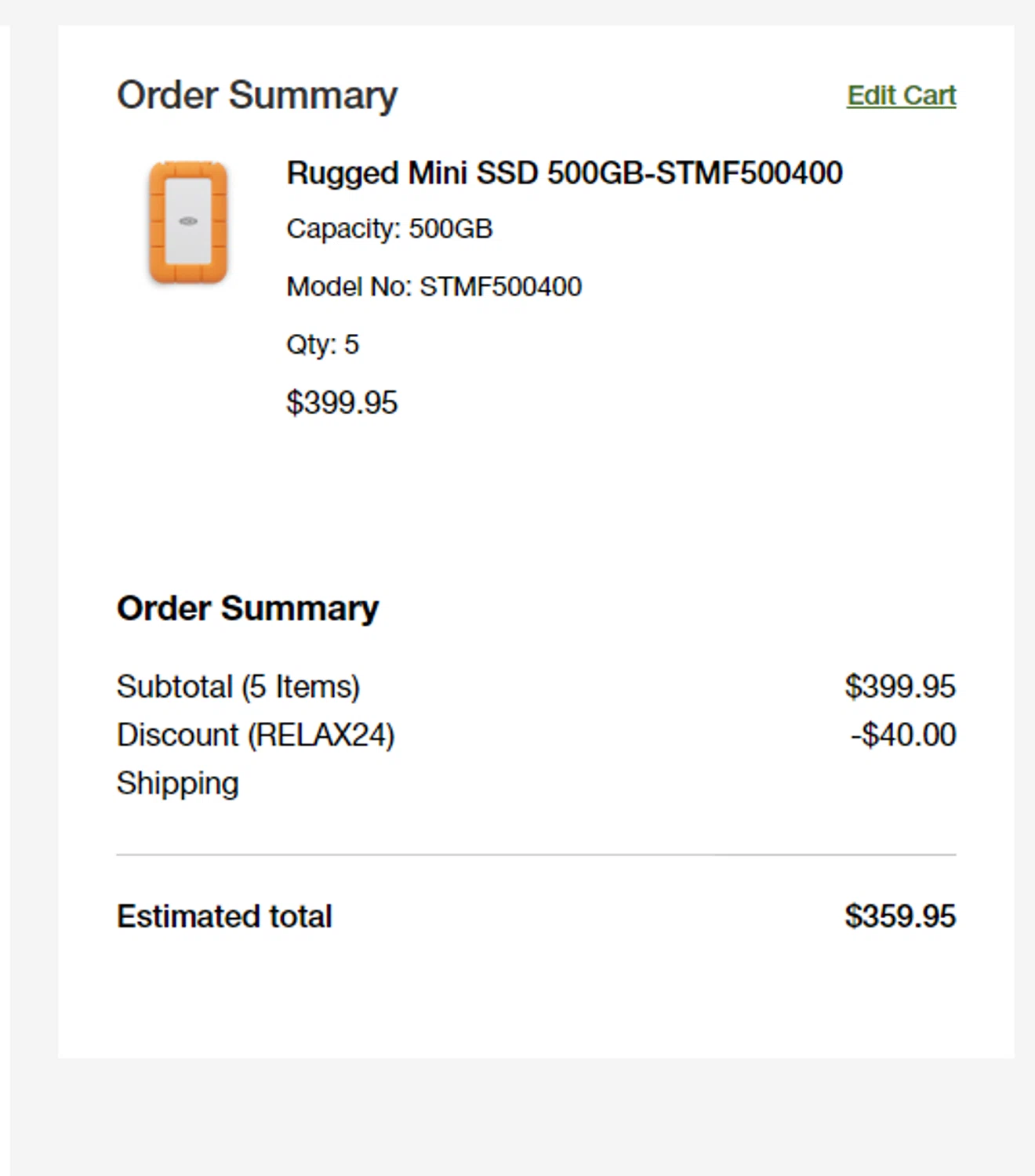The image size is (1035, 1176).
Task: Click the Edit Cart link
Action: [x=901, y=96]
